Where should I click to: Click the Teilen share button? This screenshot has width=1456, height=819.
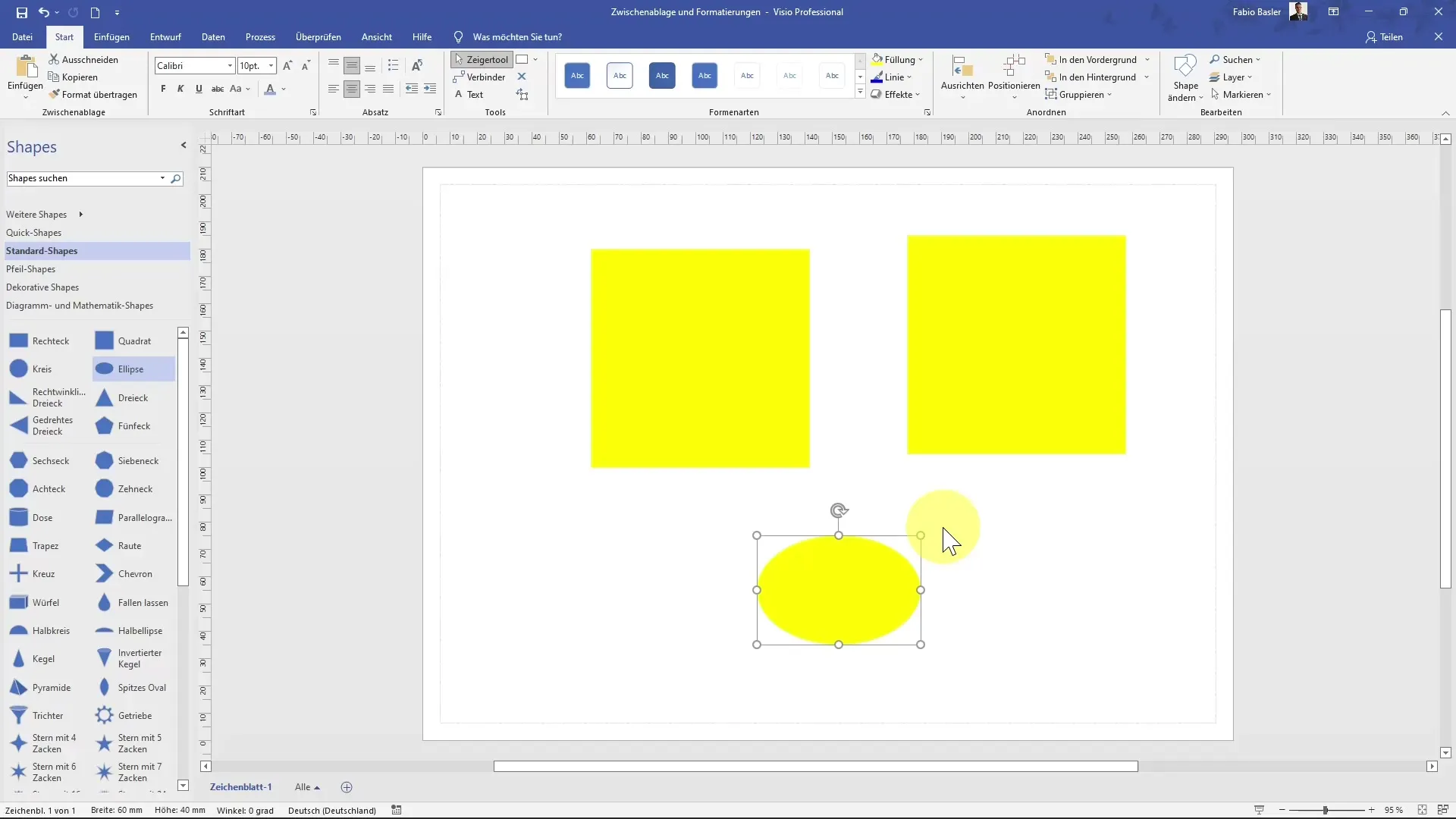pyautogui.click(x=1385, y=36)
